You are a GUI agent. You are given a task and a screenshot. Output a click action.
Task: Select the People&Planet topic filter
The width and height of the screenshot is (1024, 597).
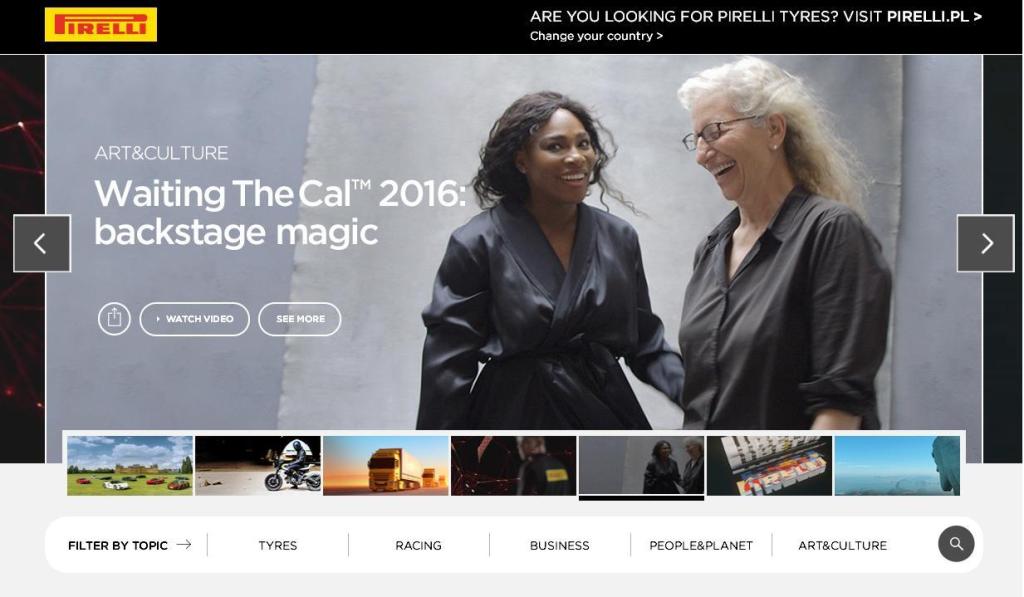tap(701, 545)
